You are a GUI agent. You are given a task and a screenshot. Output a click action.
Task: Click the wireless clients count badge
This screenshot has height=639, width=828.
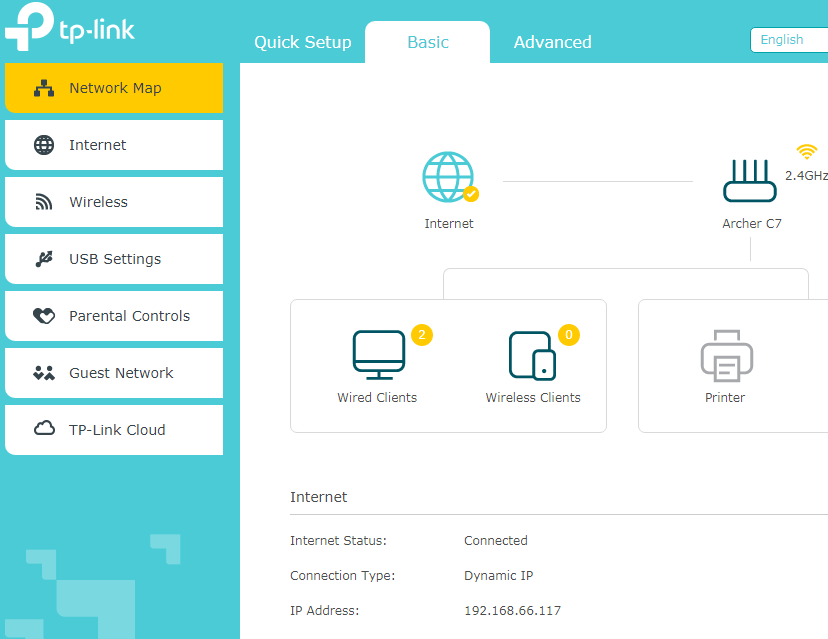(x=569, y=335)
